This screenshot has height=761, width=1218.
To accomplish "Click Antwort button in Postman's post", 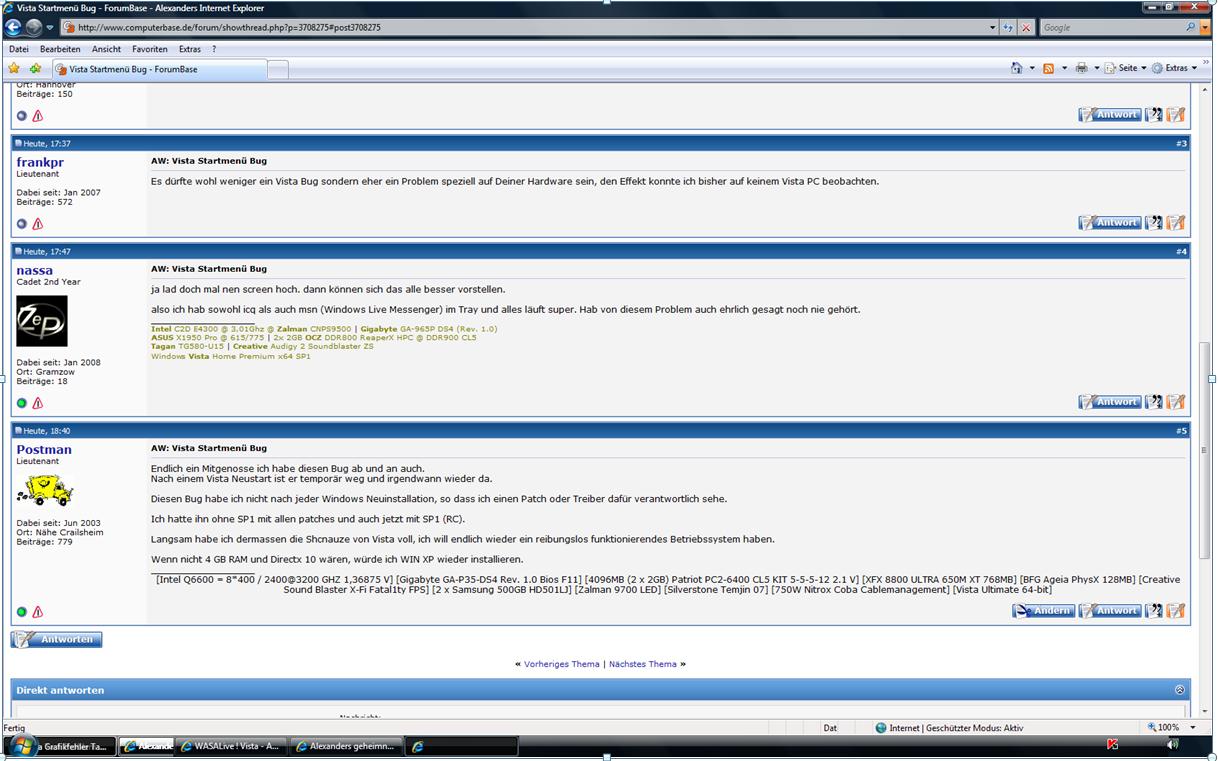I will (x=1109, y=610).
